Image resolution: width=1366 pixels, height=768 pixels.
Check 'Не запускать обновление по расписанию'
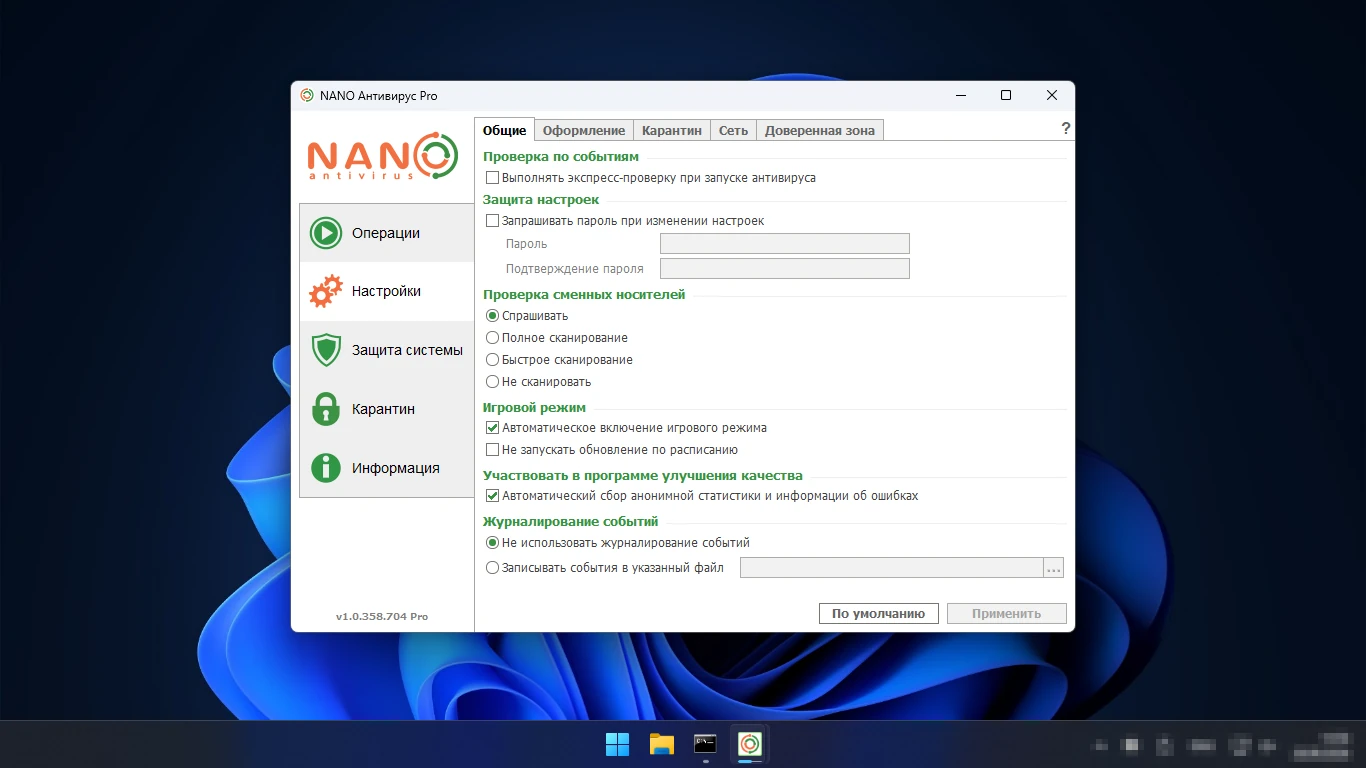[x=492, y=450]
